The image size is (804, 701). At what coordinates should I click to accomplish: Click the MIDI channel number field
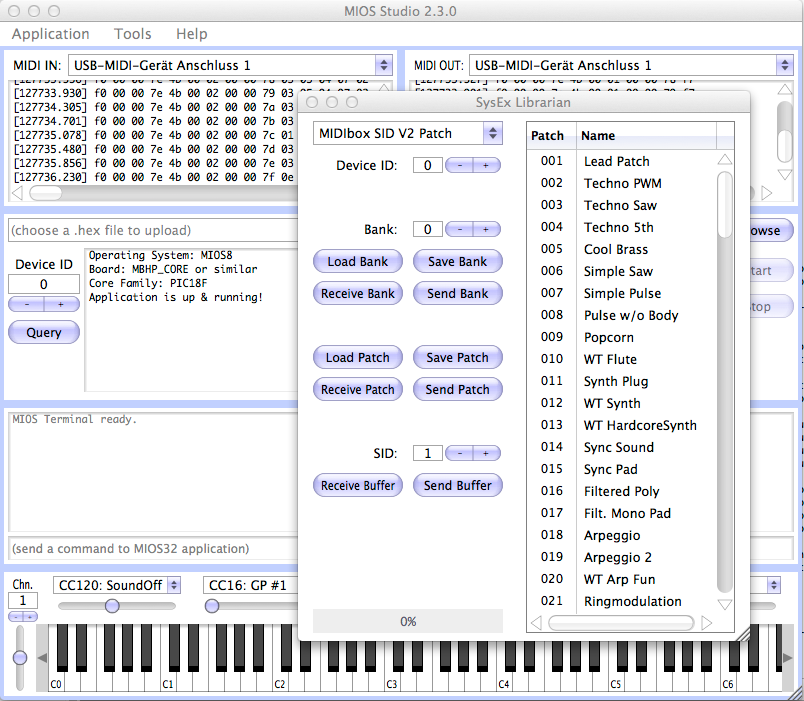point(23,600)
